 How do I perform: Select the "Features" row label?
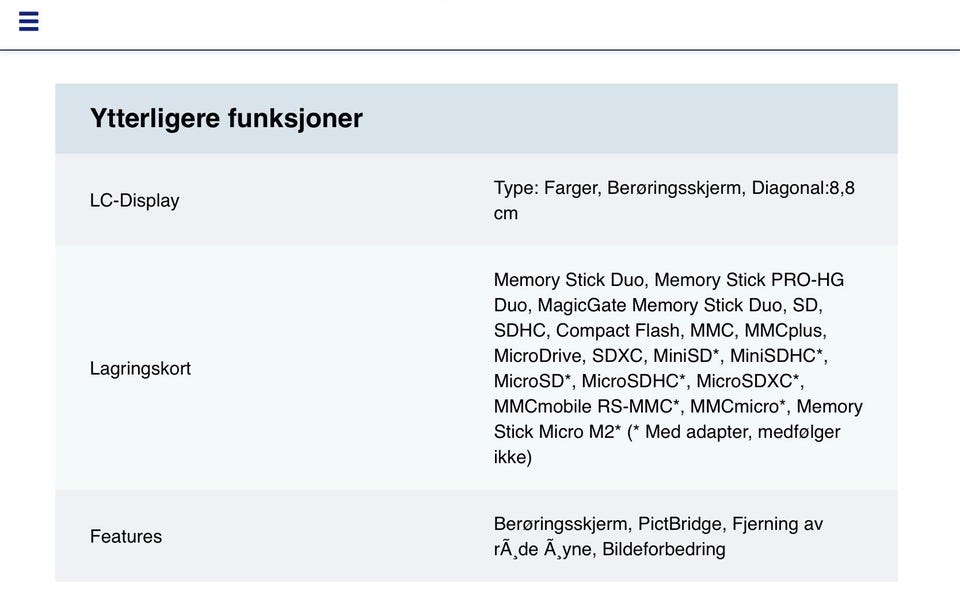click(x=126, y=536)
